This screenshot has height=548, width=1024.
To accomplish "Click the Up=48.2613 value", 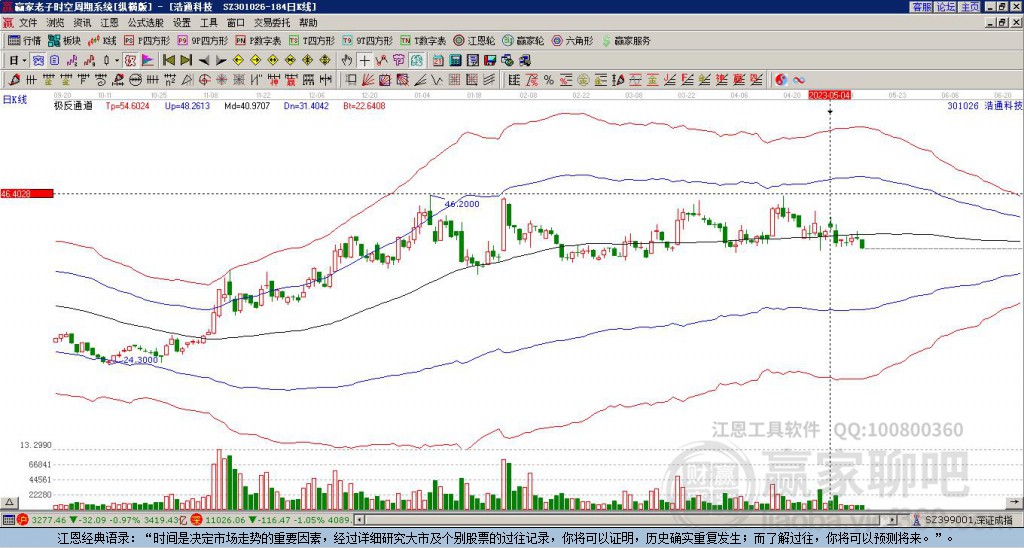I will point(187,106).
